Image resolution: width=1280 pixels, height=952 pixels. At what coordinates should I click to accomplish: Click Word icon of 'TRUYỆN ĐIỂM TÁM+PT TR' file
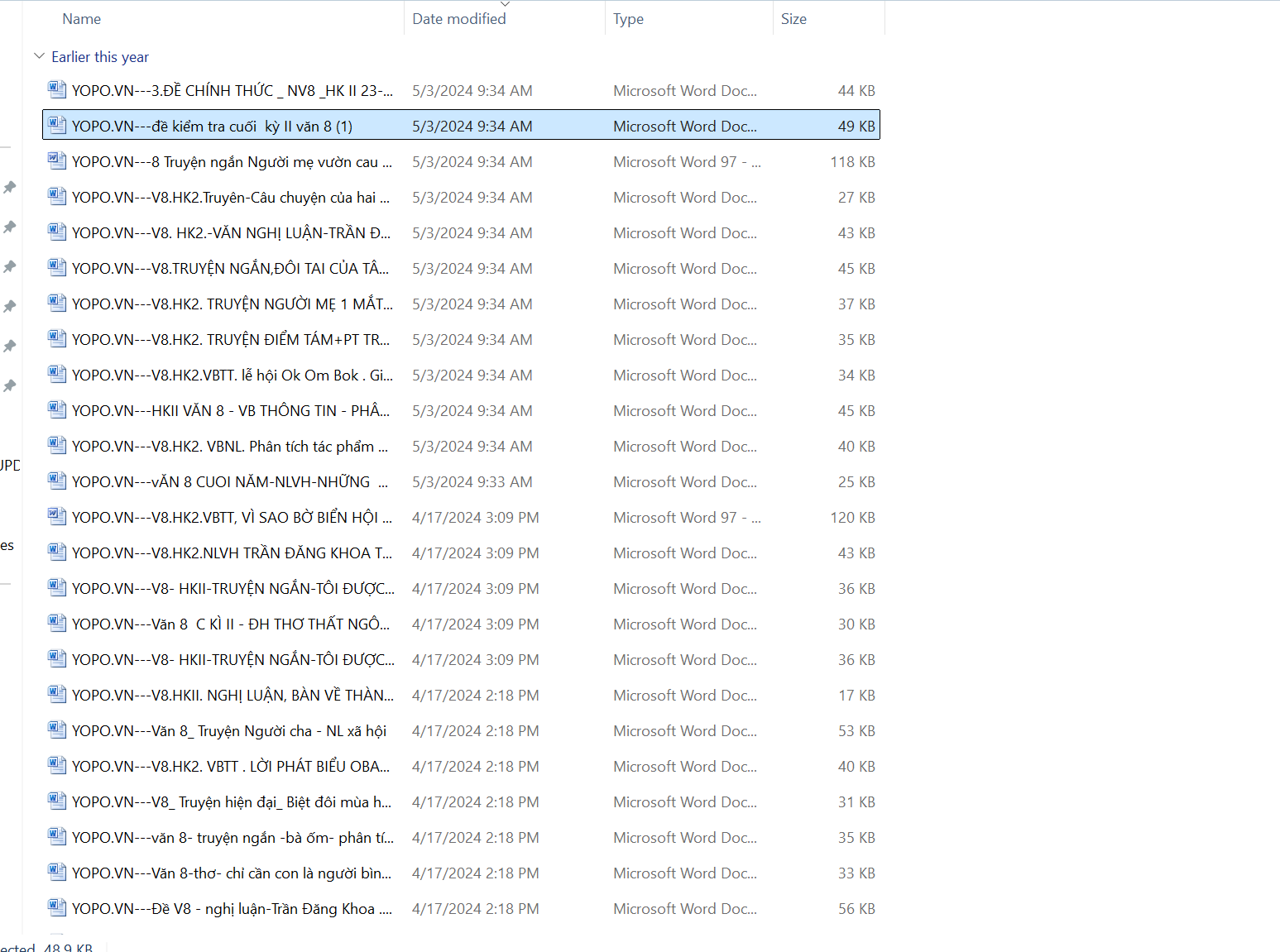coord(57,338)
